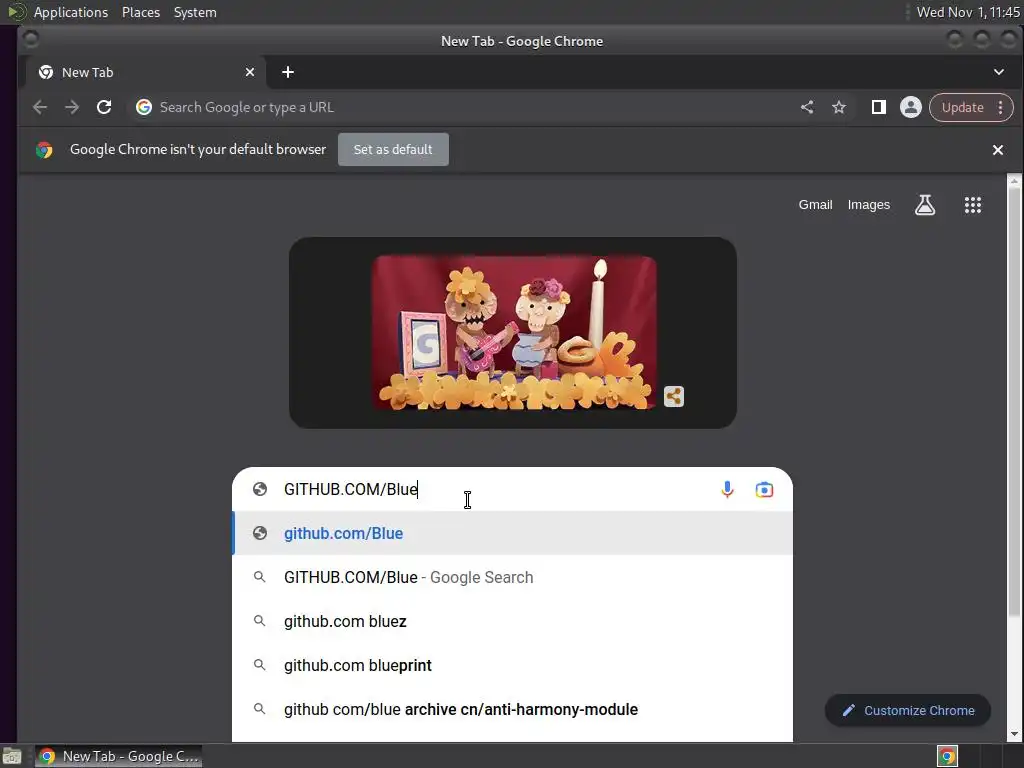Viewport: 1024px width, 768px height.
Task: Expand the tab search chevron
Action: (999, 72)
